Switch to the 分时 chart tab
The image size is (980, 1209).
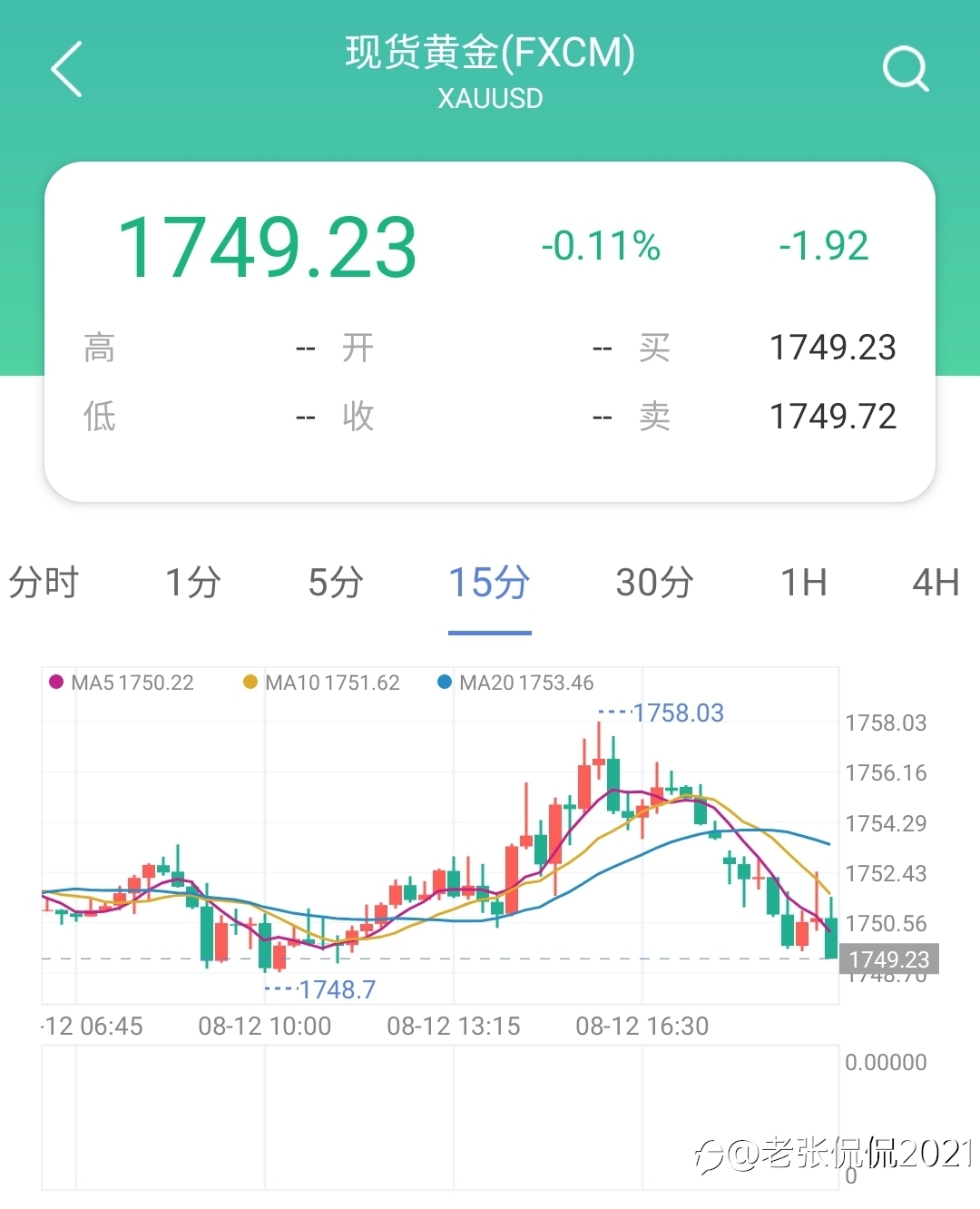[x=44, y=583]
